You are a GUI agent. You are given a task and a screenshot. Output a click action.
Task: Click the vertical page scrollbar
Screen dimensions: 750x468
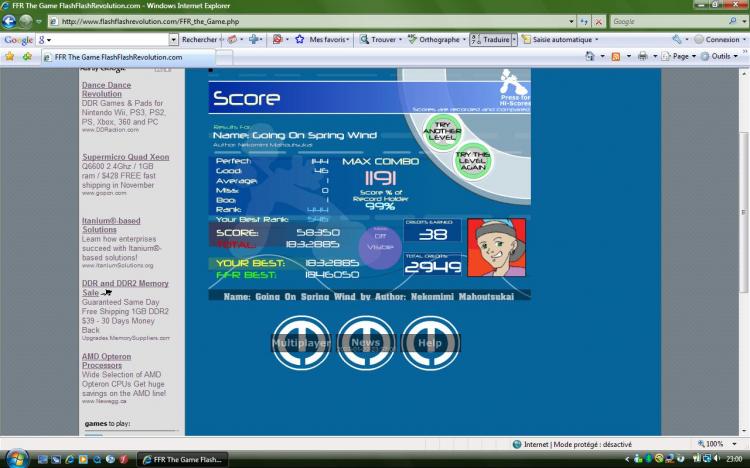click(x=744, y=251)
